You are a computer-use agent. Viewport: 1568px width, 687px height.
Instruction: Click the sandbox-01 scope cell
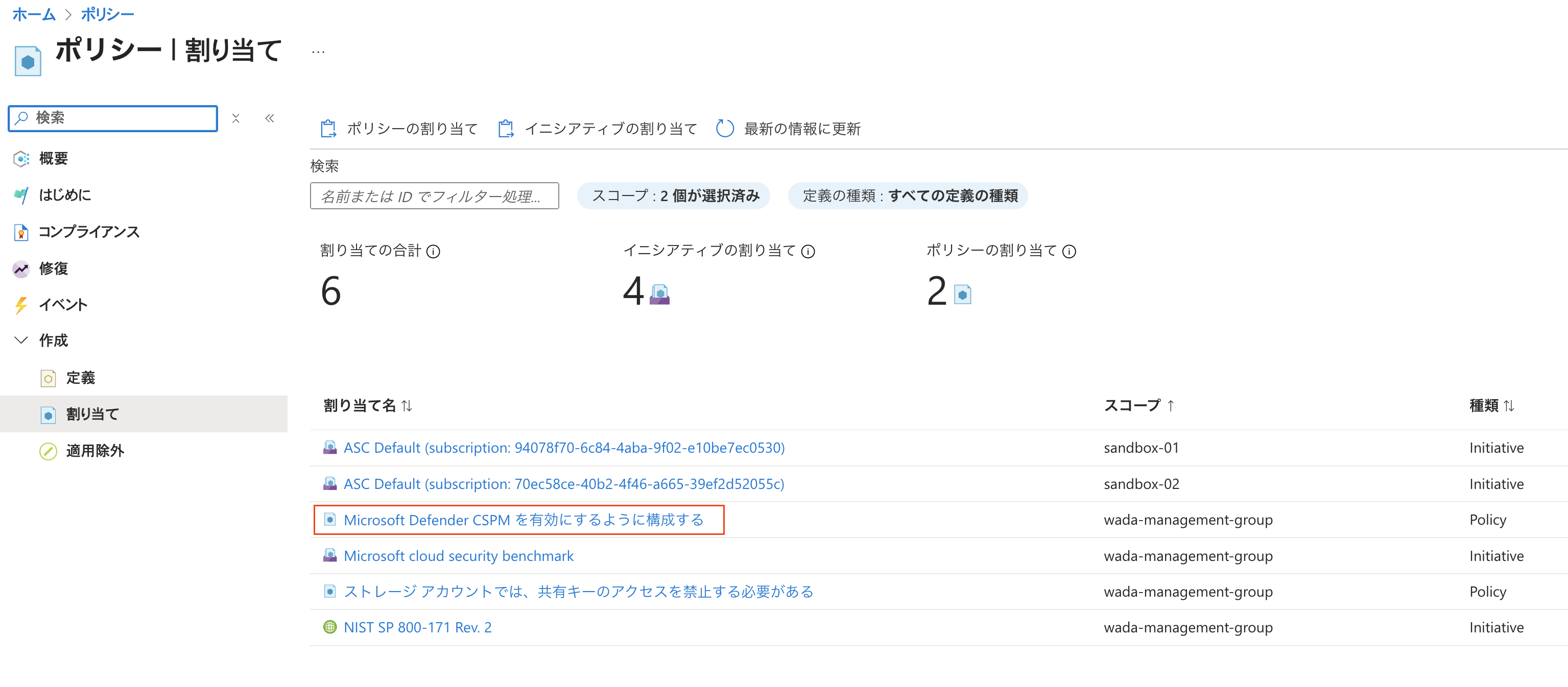click(x=1142, y=448)
